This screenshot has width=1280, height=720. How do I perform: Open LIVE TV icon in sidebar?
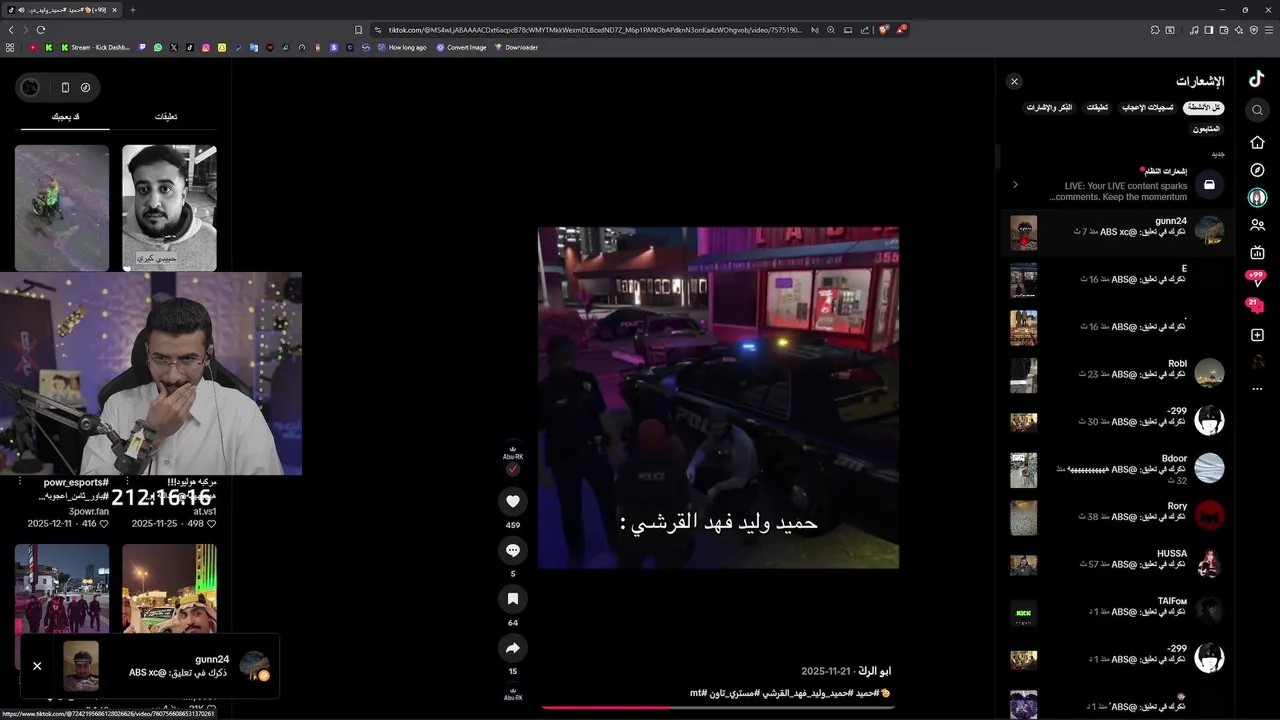(1258, 253)
